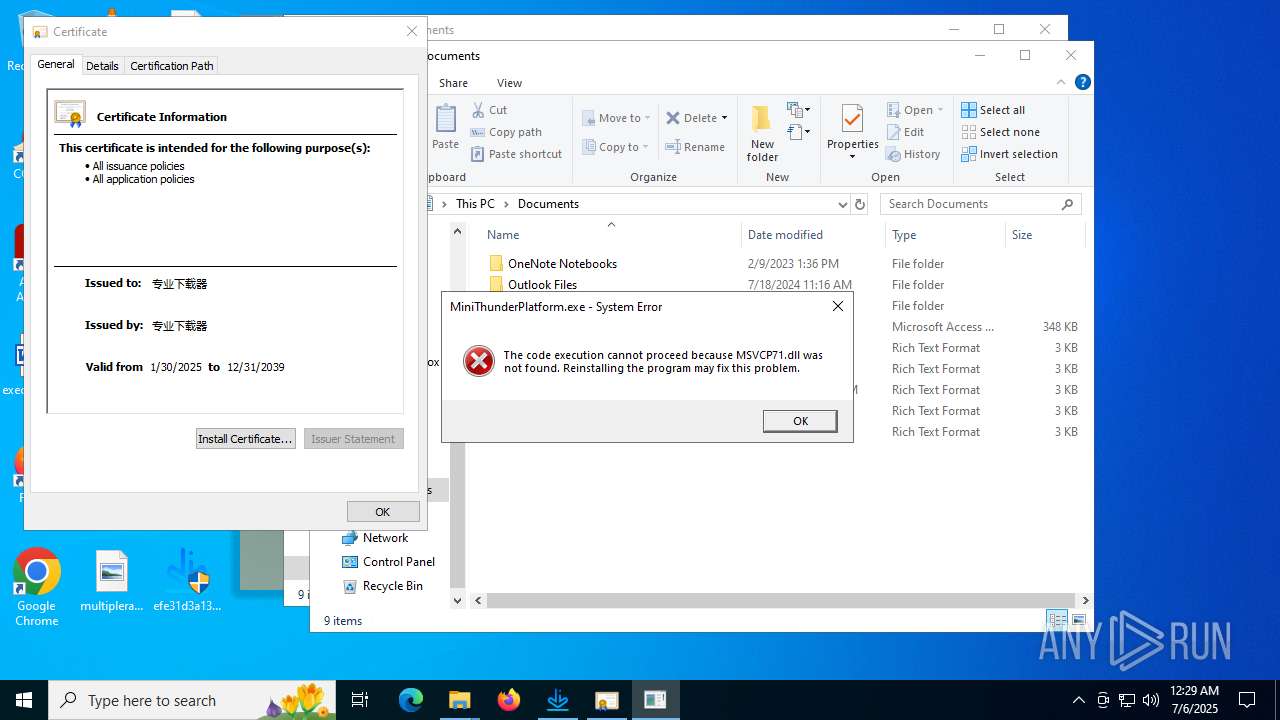This screenshot has height=720, width=1280.
Task: Click the horizontal scrollbar in file list
Action: tap(780, 601)
